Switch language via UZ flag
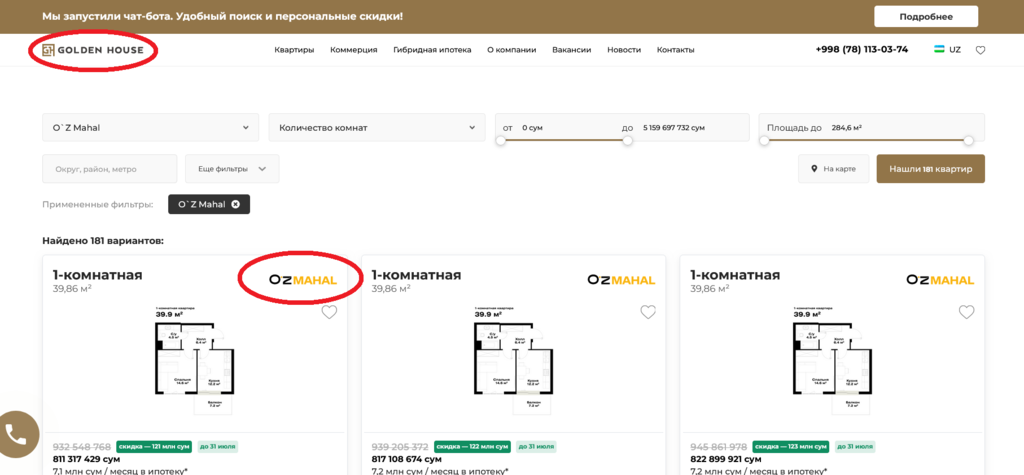 tap(947, 50)
